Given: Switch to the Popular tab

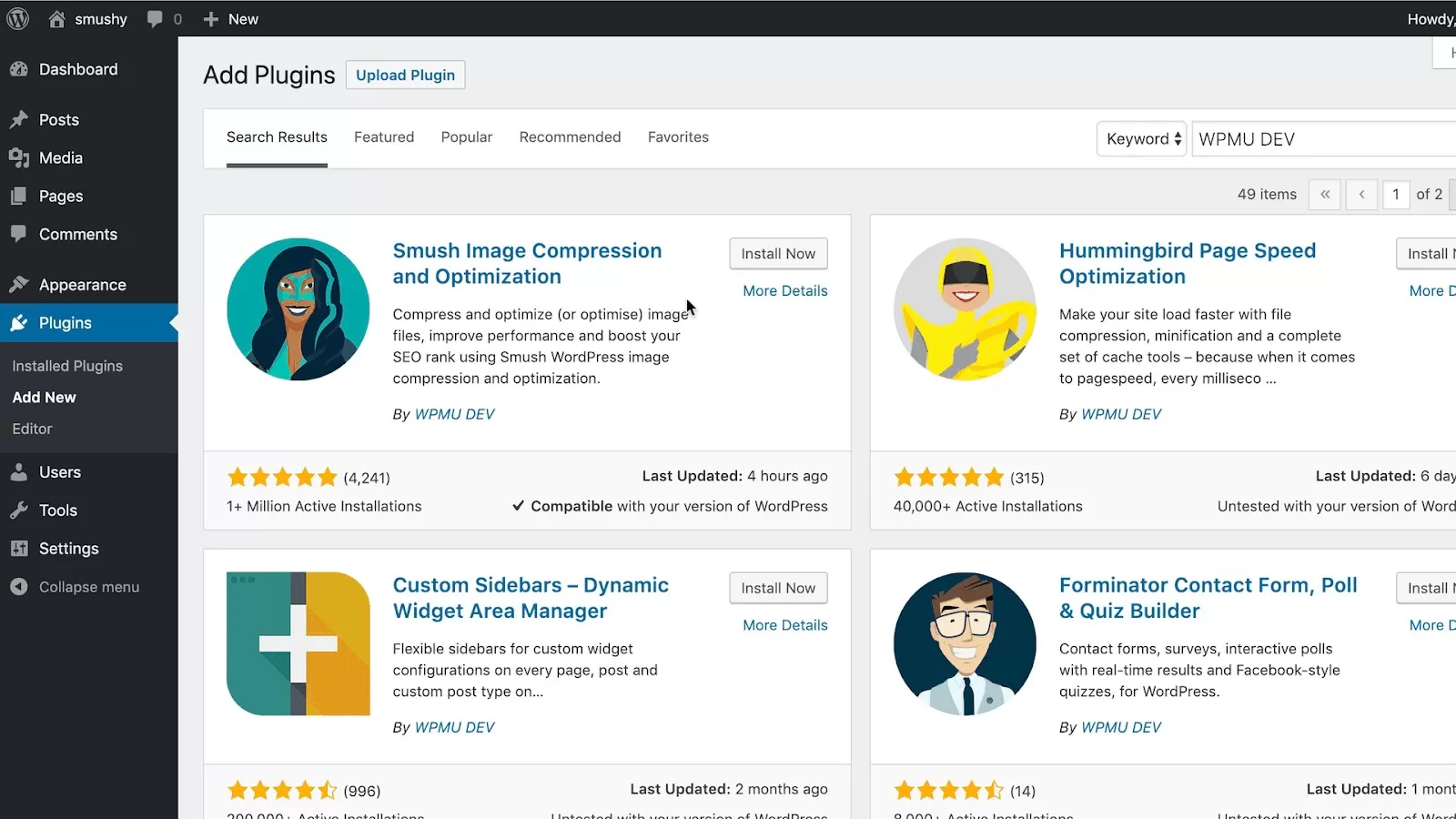Looking at the screenshot, I should click(x=466, y=137).
